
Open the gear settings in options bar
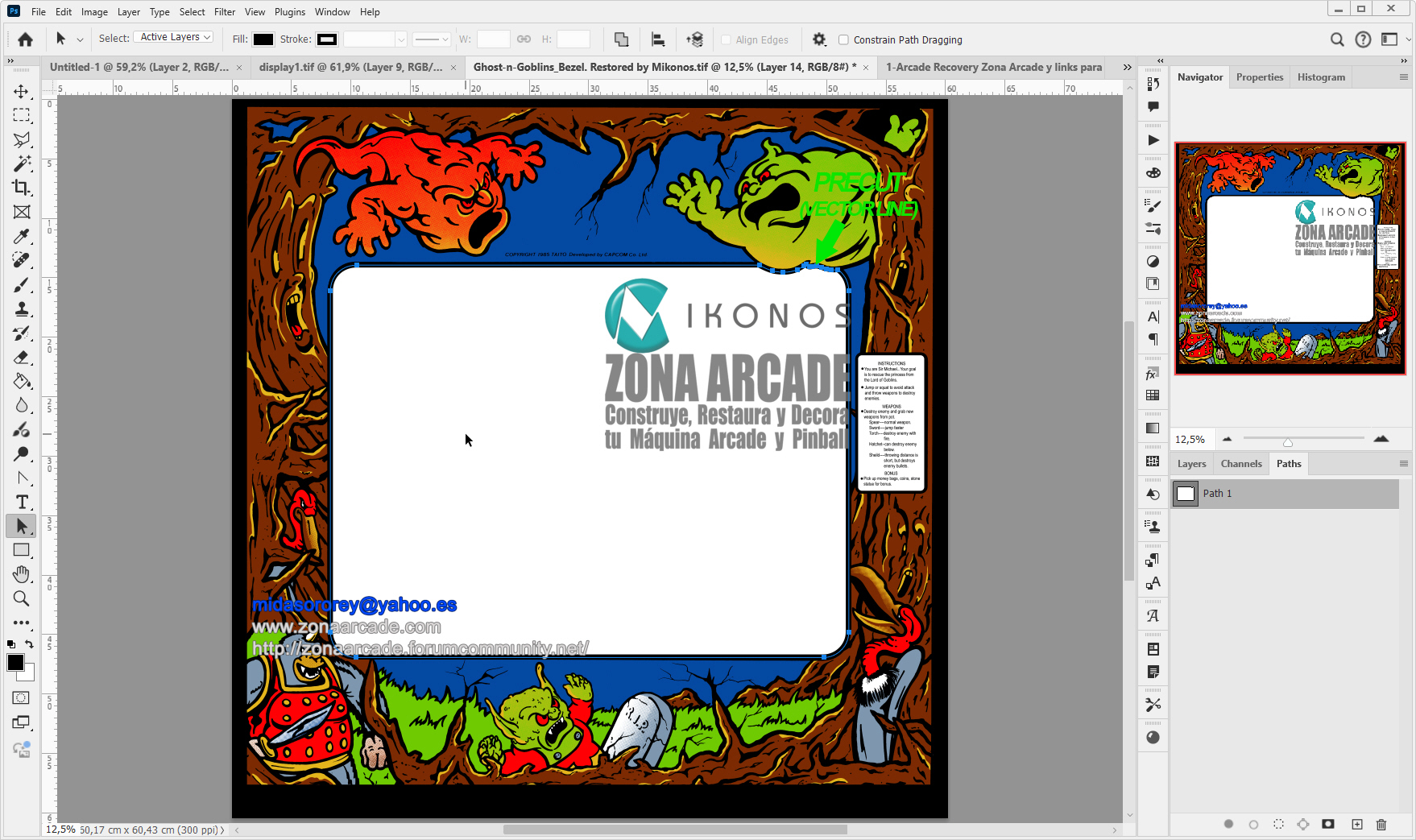pyautogui.click(x=819, y=39)
